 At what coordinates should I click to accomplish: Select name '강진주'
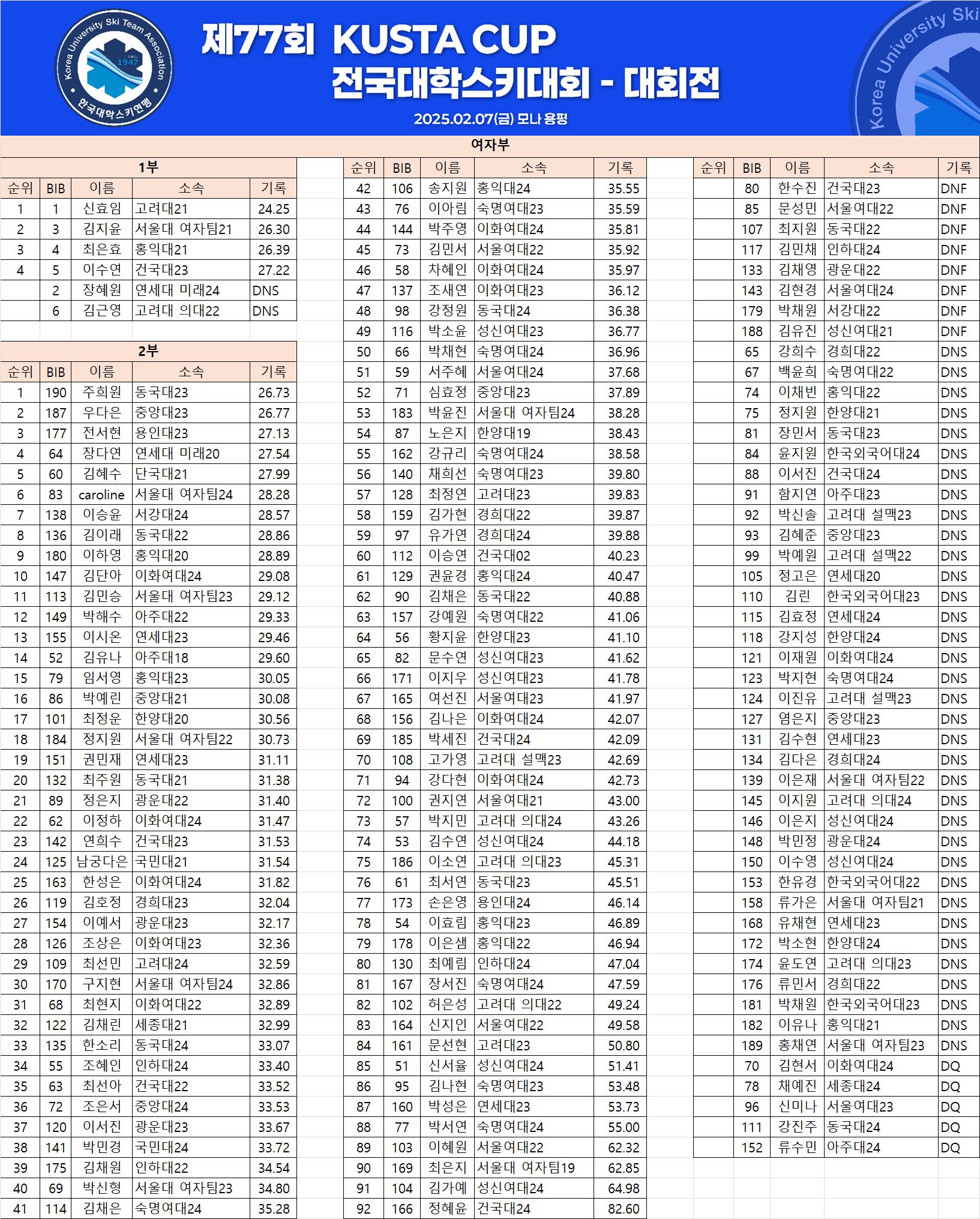click(797, 1127)
